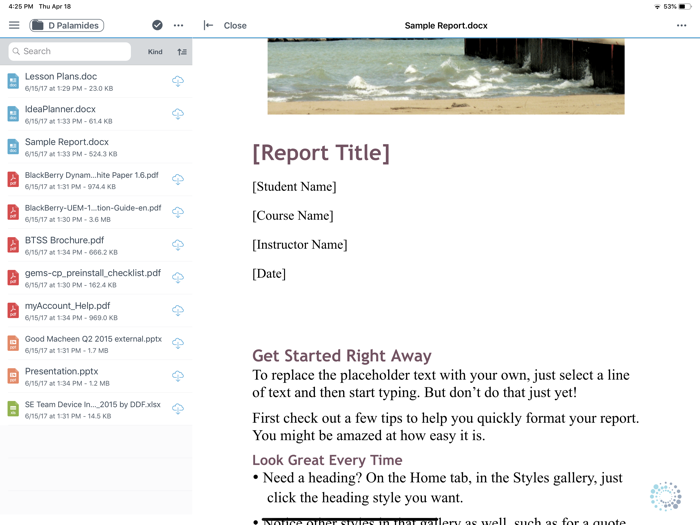The height and width of the screenshot is (525, 700).
Task: Download SE Team Device xlsx from cloud
Action: pos(178,408)
